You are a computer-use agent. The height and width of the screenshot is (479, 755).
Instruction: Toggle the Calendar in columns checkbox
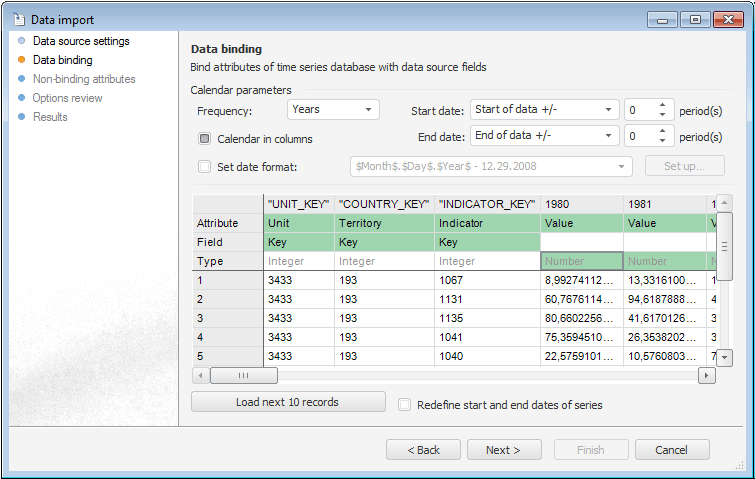click(x=204, y=139)
